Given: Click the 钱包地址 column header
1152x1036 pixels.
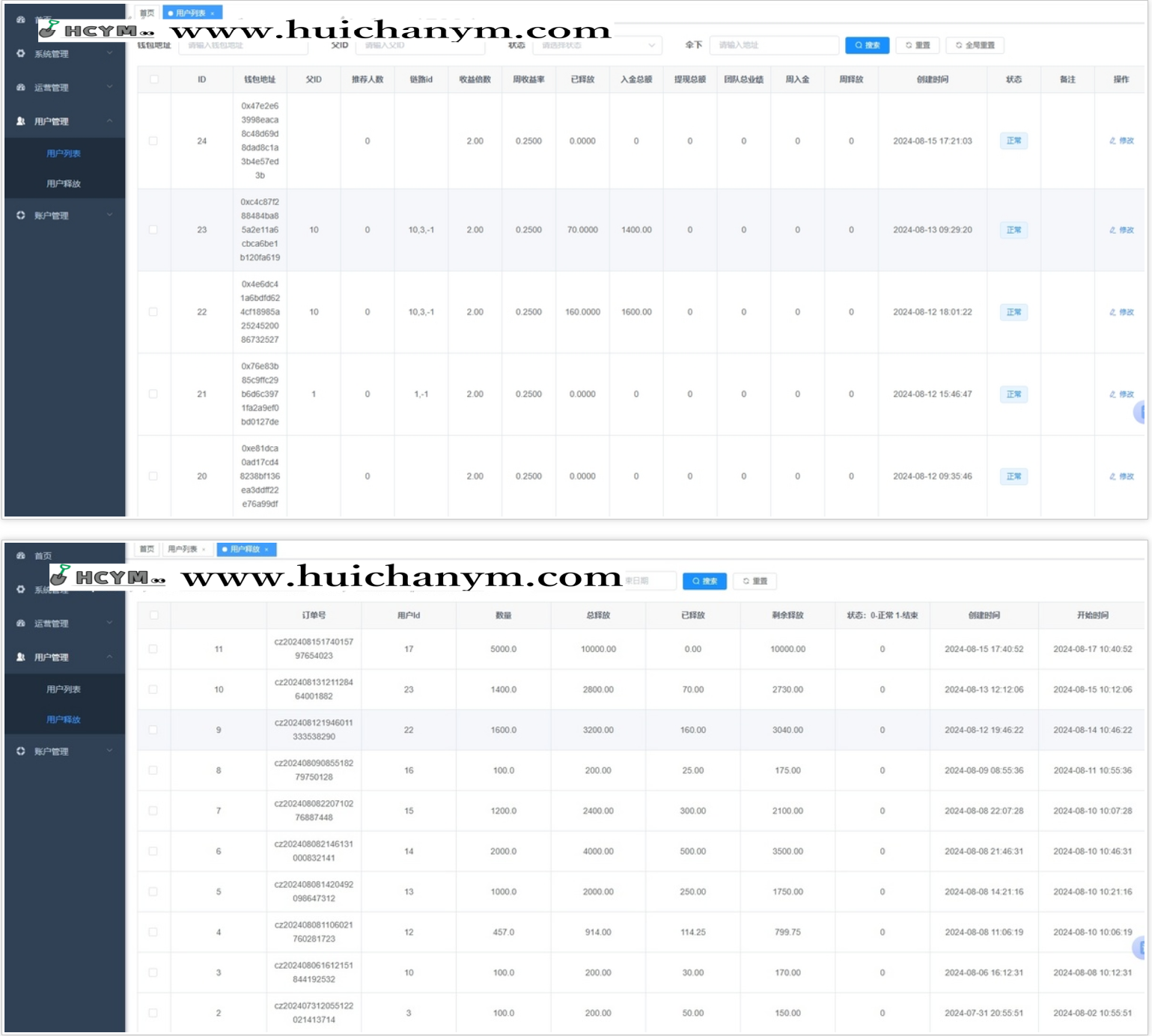Looking at the screenshot, I should tap(260, 79).
